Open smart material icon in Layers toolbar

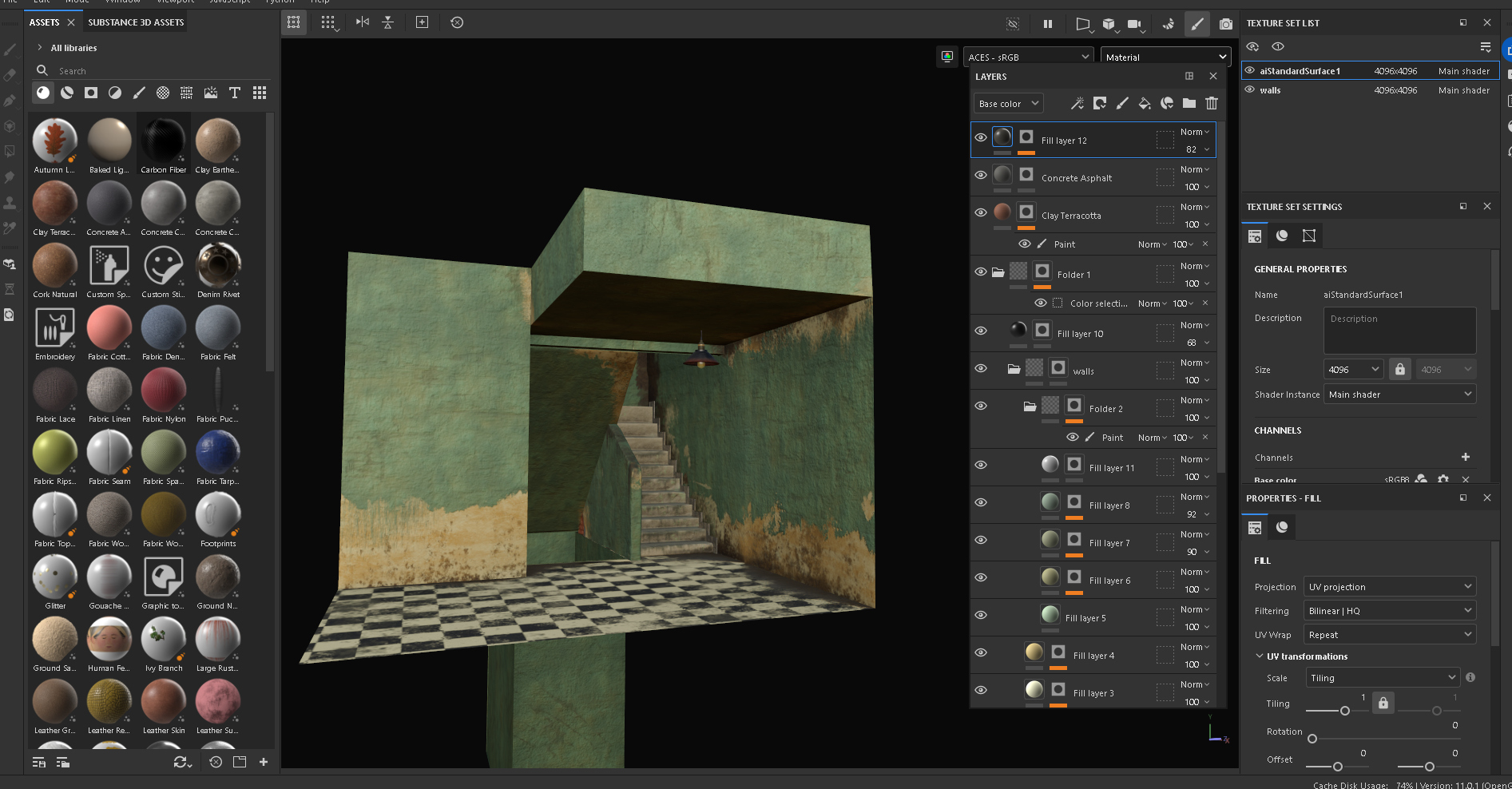tap(1167, 103)
